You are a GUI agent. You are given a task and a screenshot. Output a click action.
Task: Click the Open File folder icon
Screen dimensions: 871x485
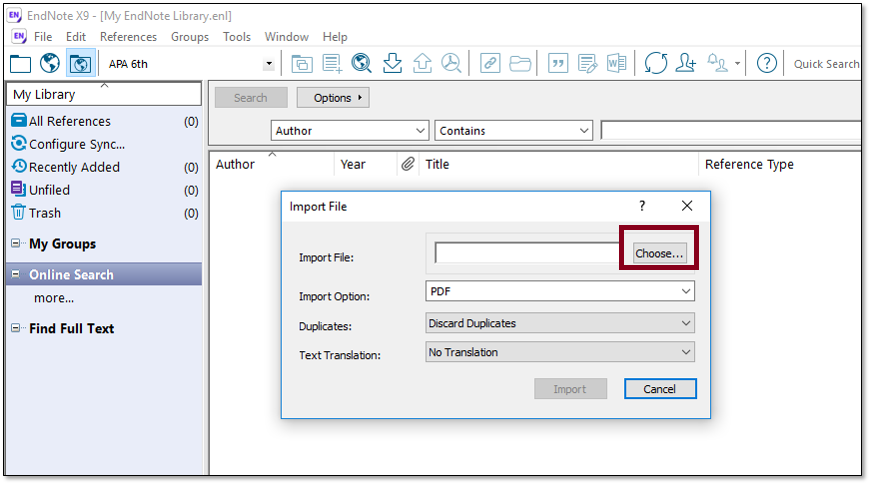(520, 63)
